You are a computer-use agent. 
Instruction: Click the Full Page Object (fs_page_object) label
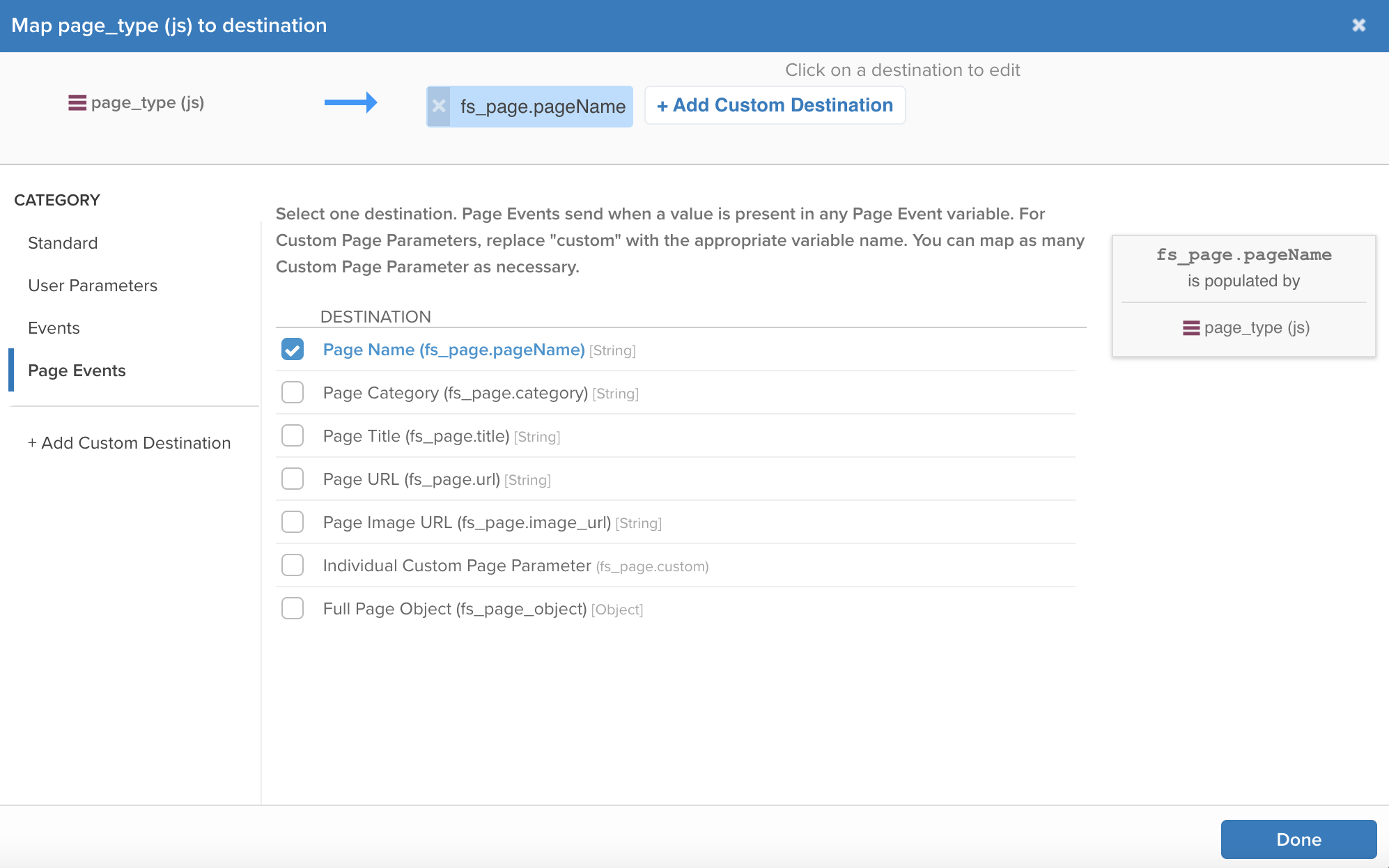[455, 609]
